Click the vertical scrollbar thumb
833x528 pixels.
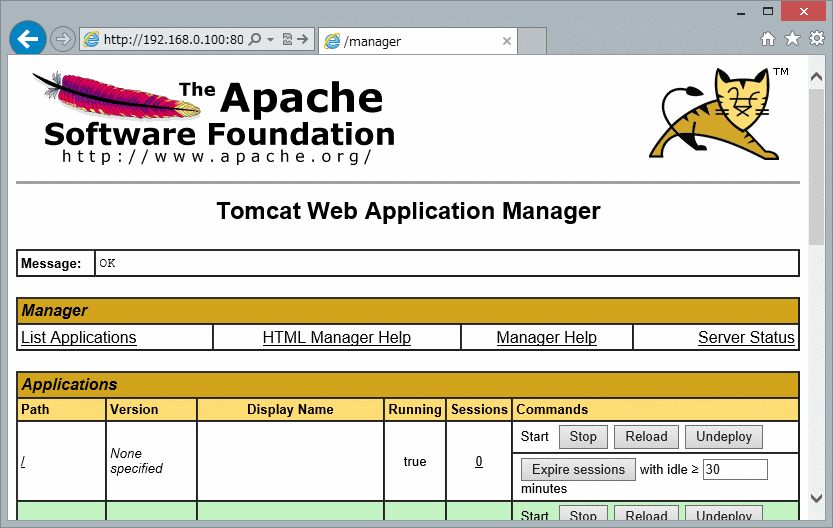coord(817,167)
